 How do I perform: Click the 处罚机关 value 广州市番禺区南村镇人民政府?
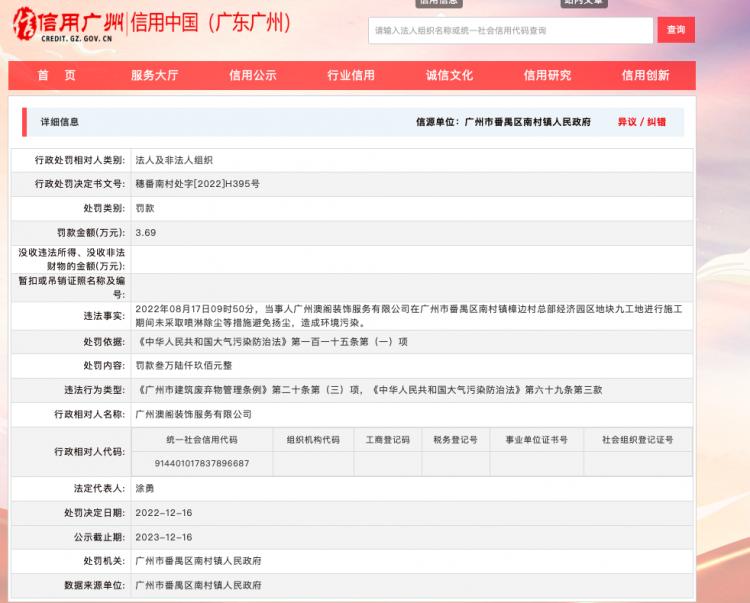(199, 561)
